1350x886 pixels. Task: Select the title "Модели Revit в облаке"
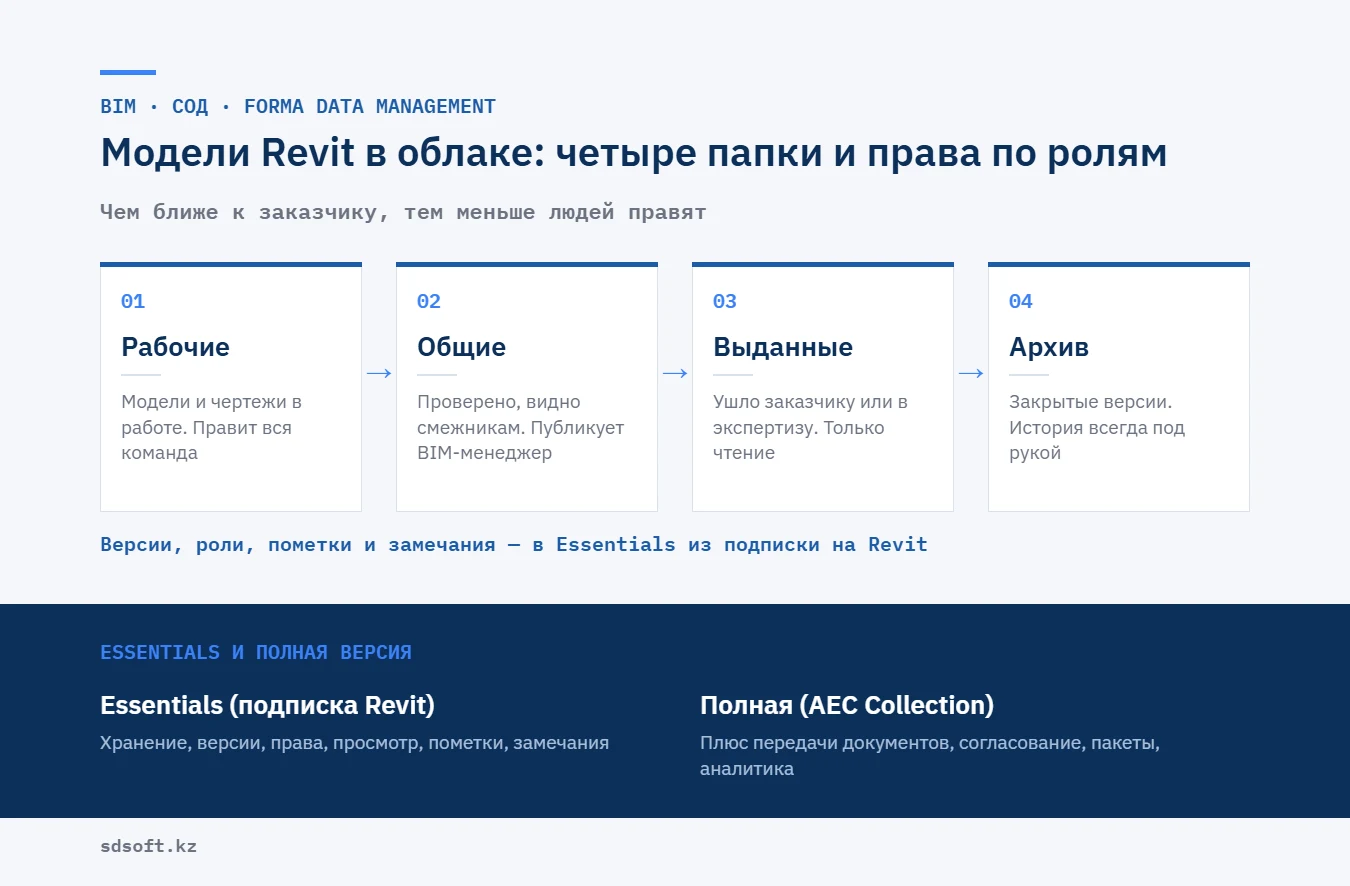pyautogui.click(x=322, y=153)
